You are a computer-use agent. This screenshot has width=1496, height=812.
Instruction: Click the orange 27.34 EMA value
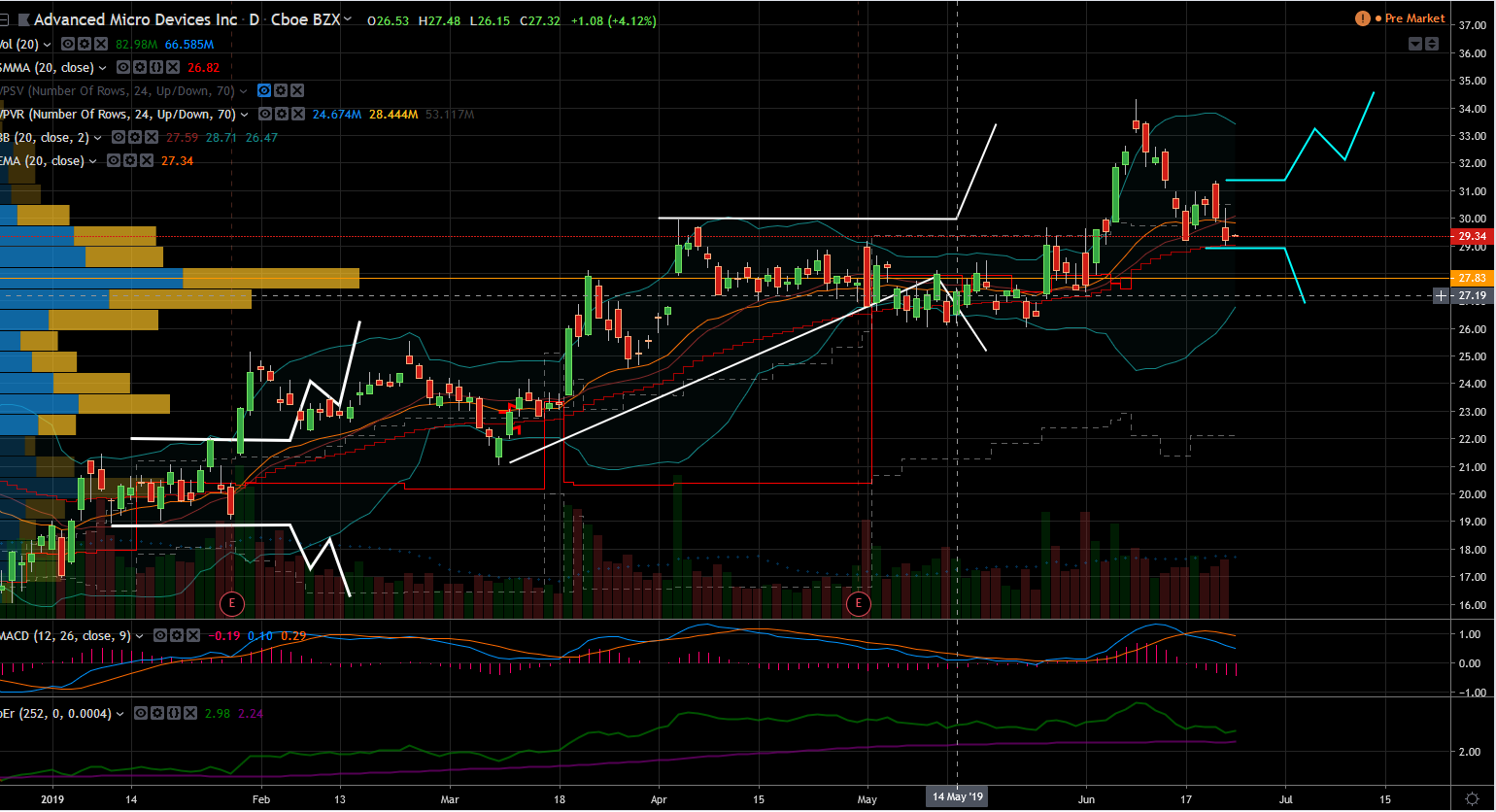177,161
